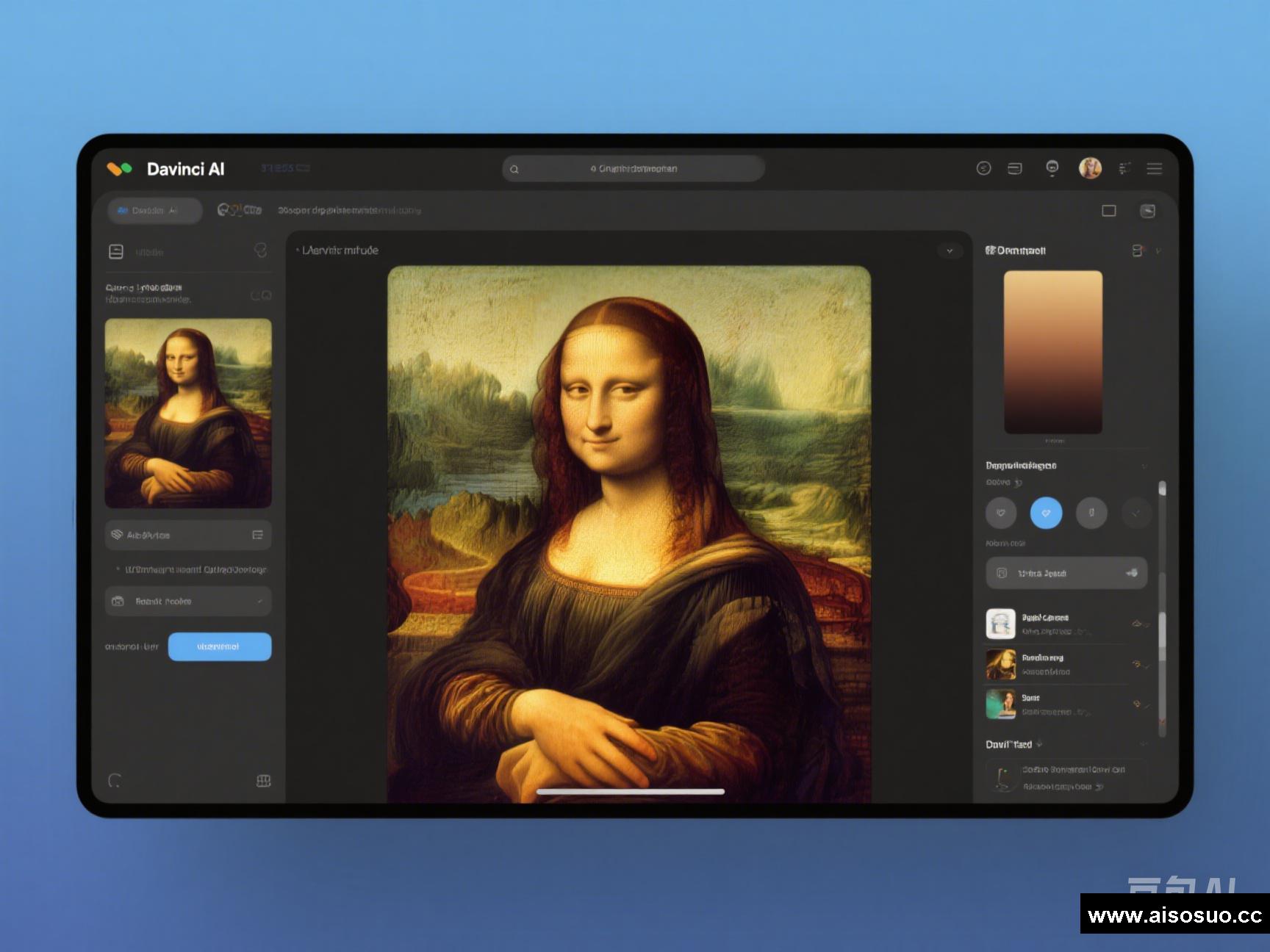Image resolution: width=1270 pixels, height=952 pixels.
Task: Click the round circle icon left of the card icon
Action: click(983, 168)
